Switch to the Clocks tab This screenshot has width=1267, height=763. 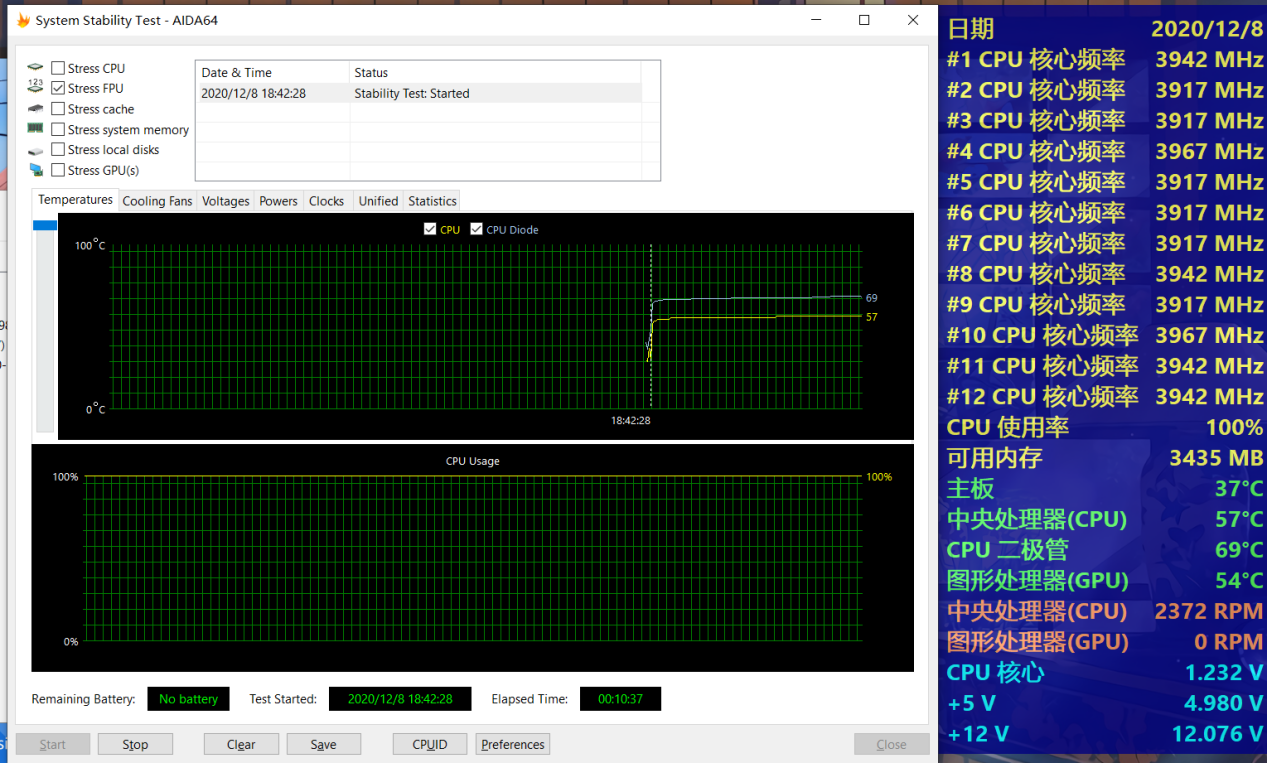point(326,201)
